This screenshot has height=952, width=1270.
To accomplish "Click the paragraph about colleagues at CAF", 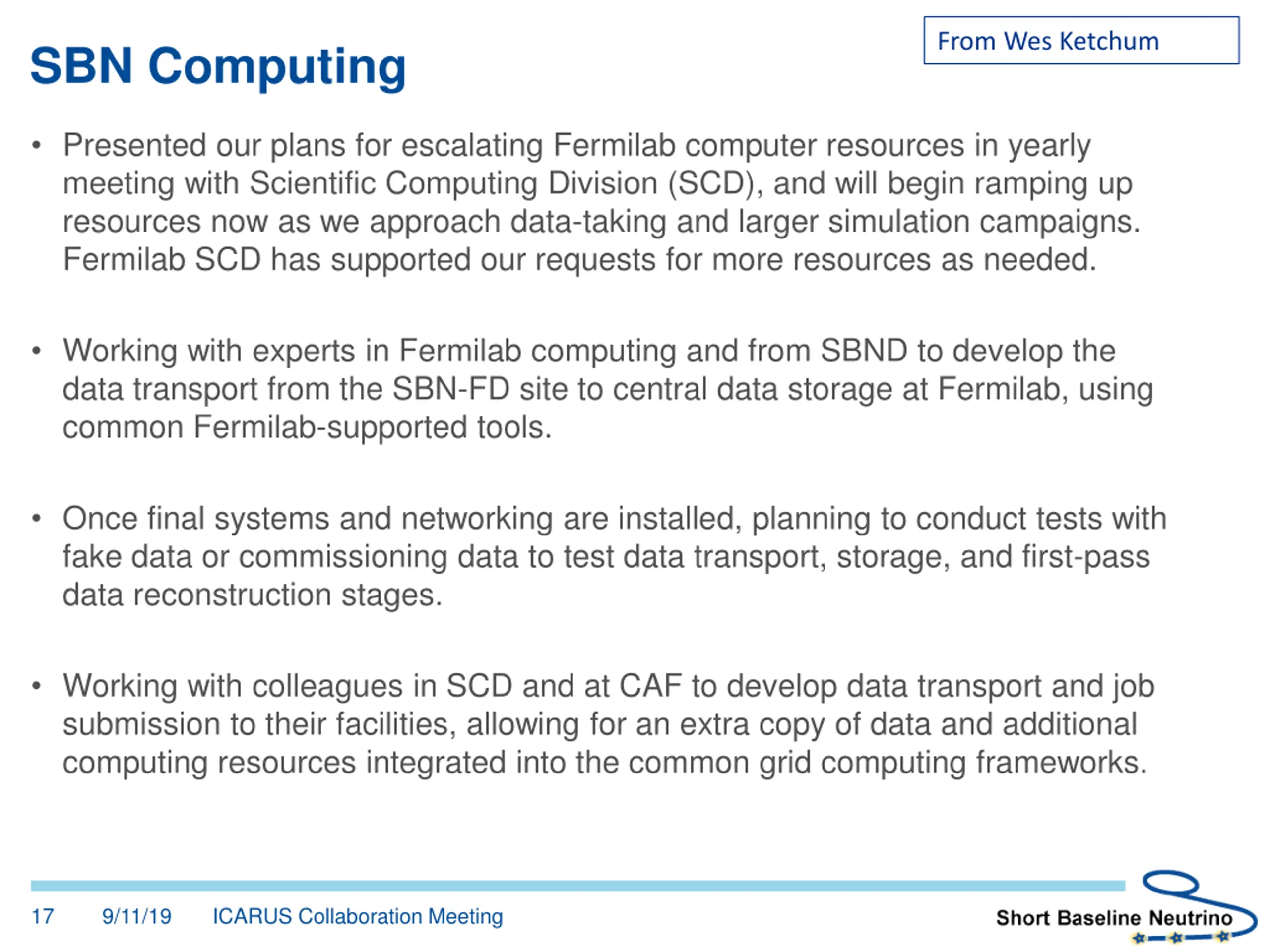I will 608,724.
